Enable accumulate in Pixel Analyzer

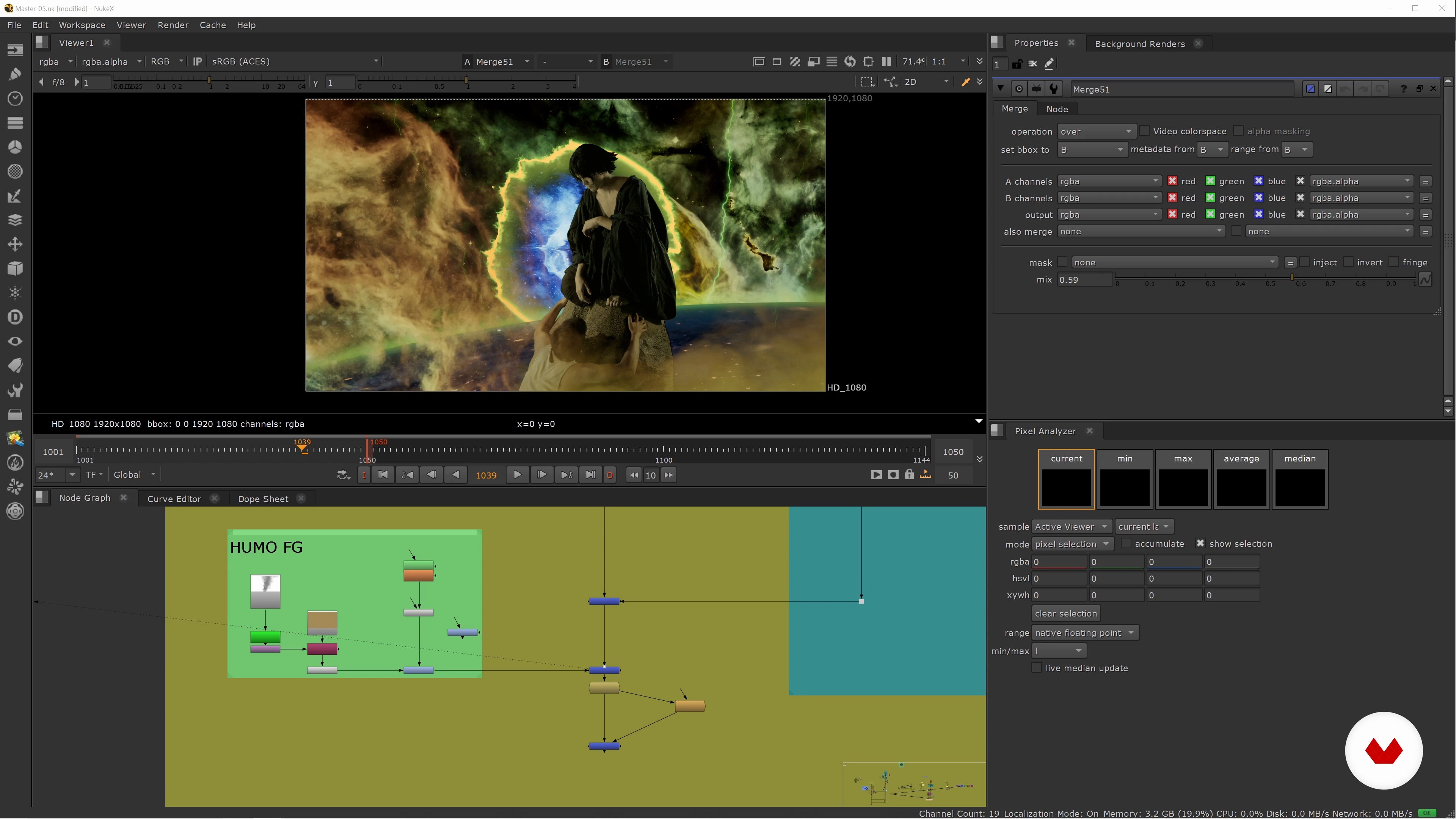coord(1126,543)
